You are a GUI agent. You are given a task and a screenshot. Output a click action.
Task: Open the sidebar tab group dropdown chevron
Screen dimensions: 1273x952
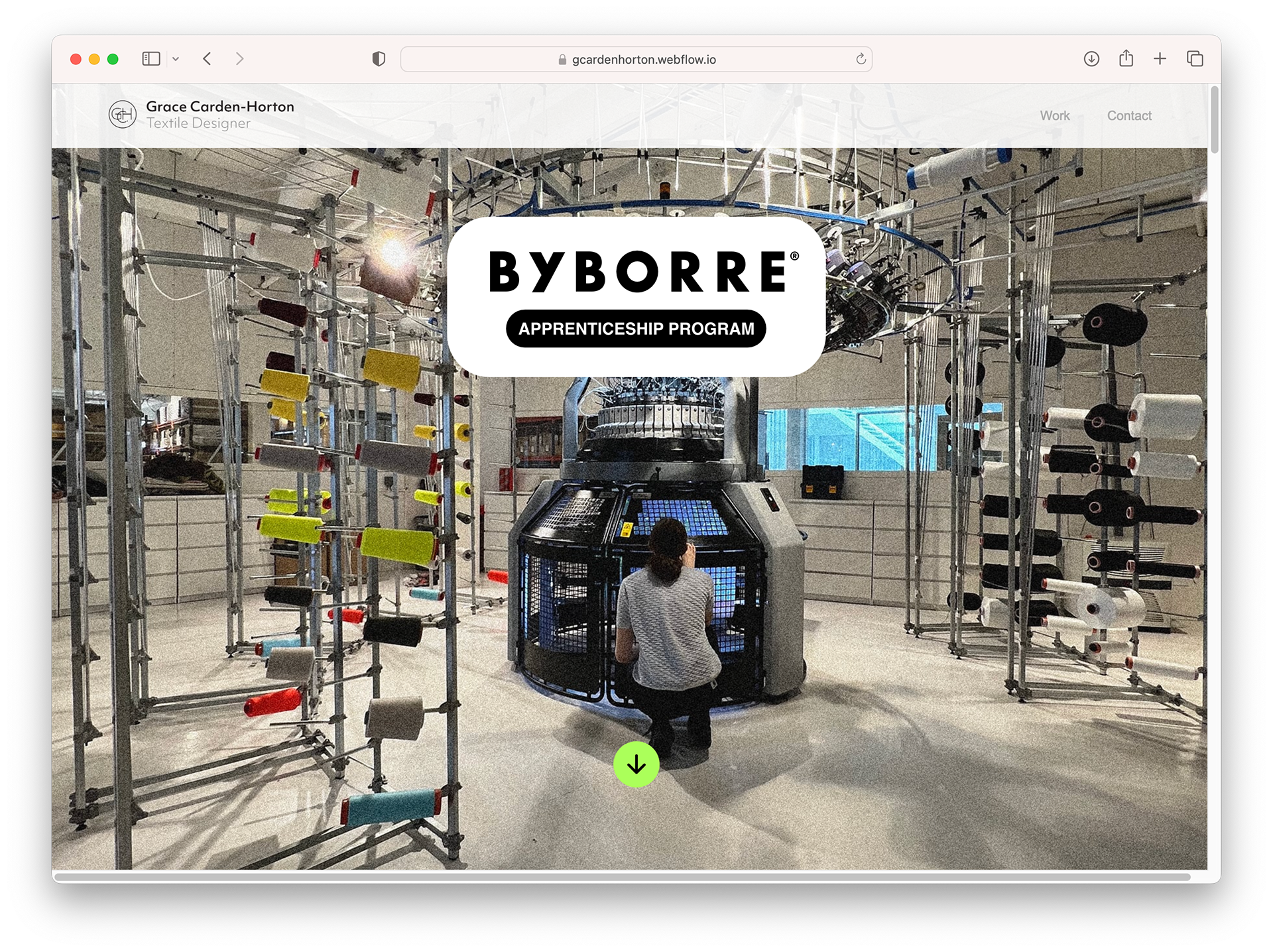[176, 59]
